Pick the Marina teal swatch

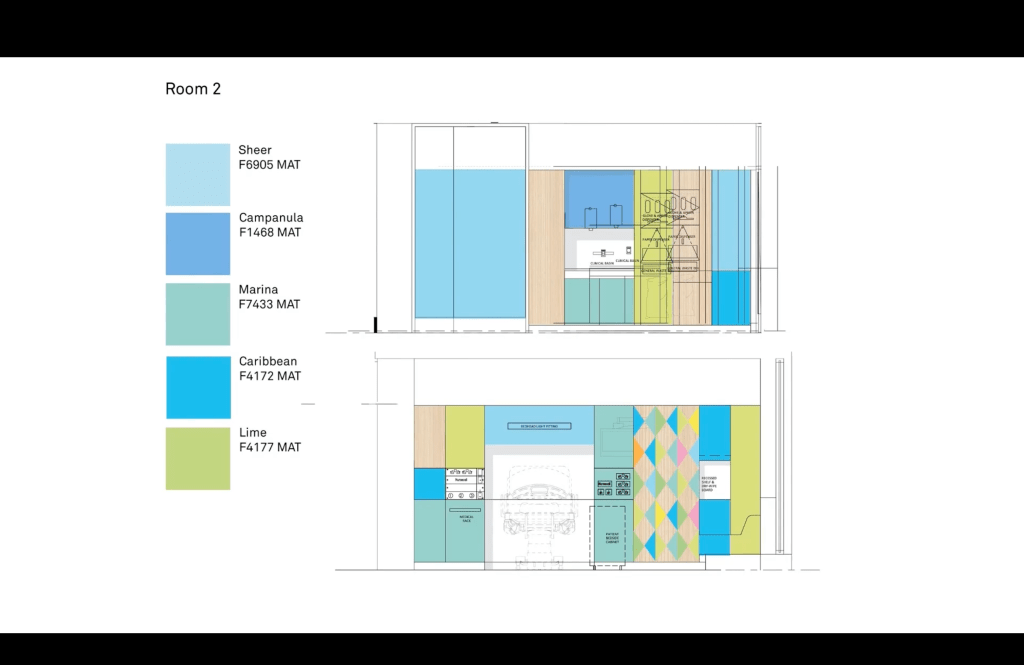197,314
